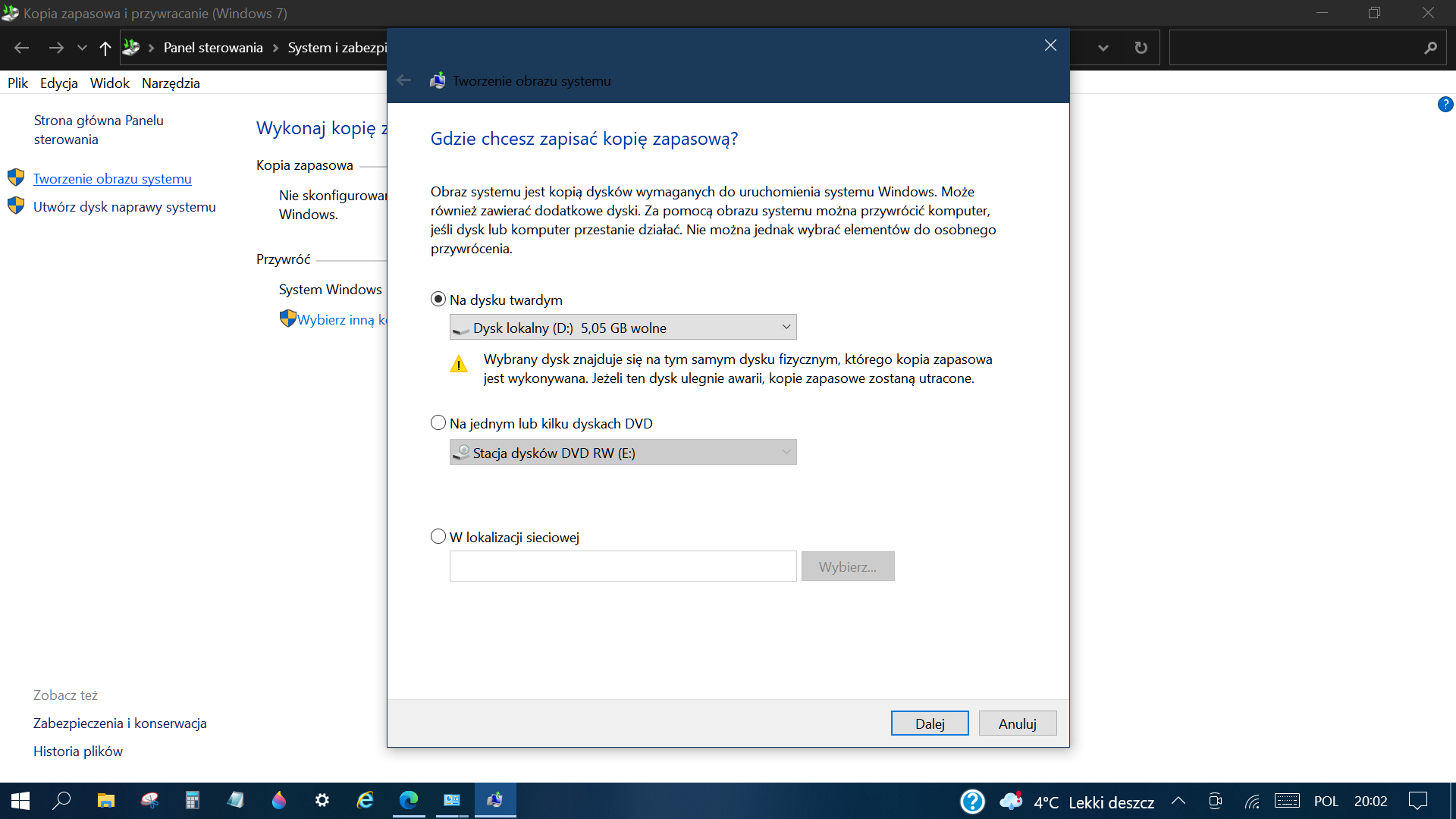
Task: Show hidden tray icons via the chevron
Action: pyautogui.click(x=1178, y=800)
